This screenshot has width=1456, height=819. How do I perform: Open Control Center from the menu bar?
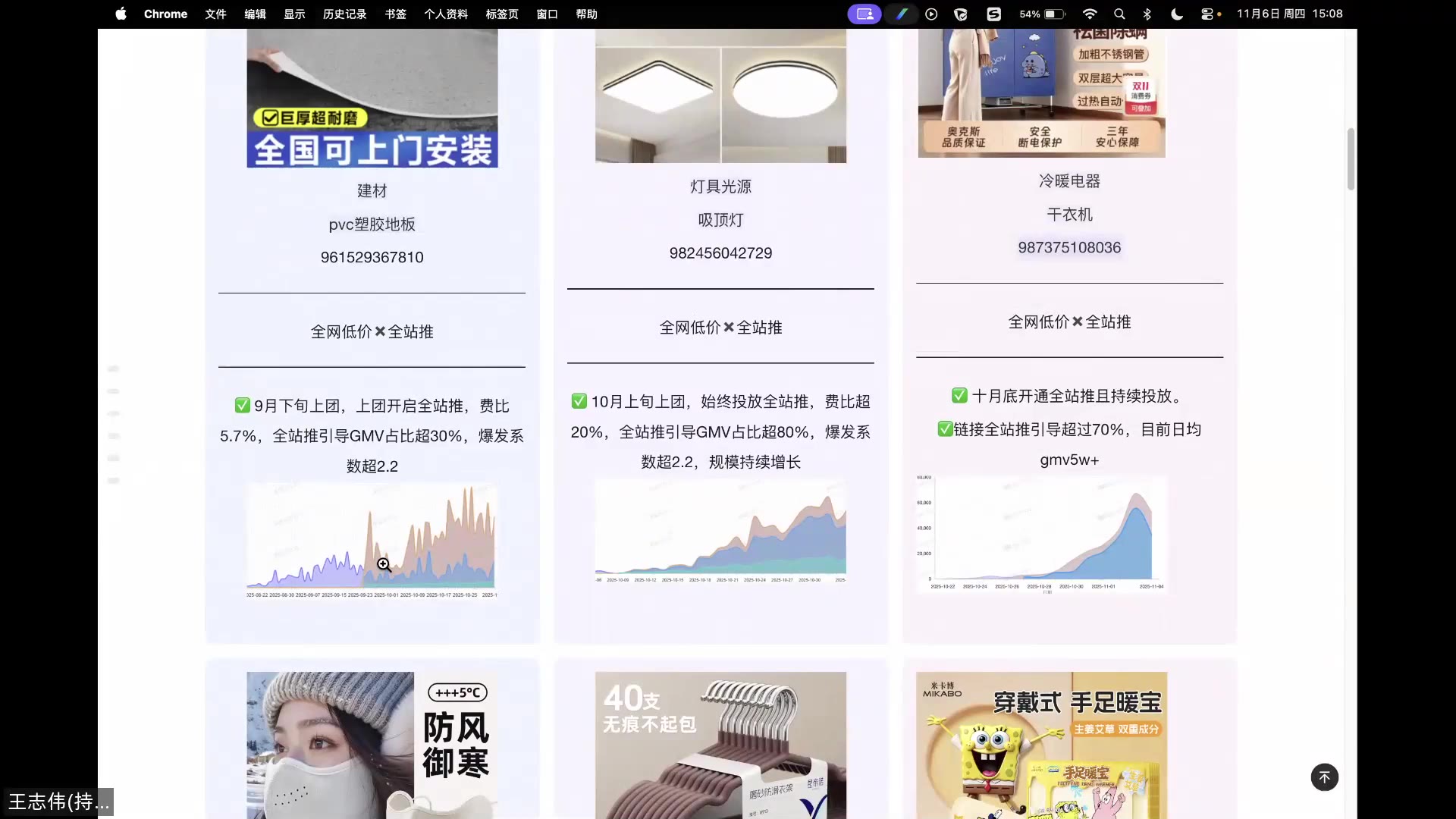pyautogui.click(x=1207, y=14)
